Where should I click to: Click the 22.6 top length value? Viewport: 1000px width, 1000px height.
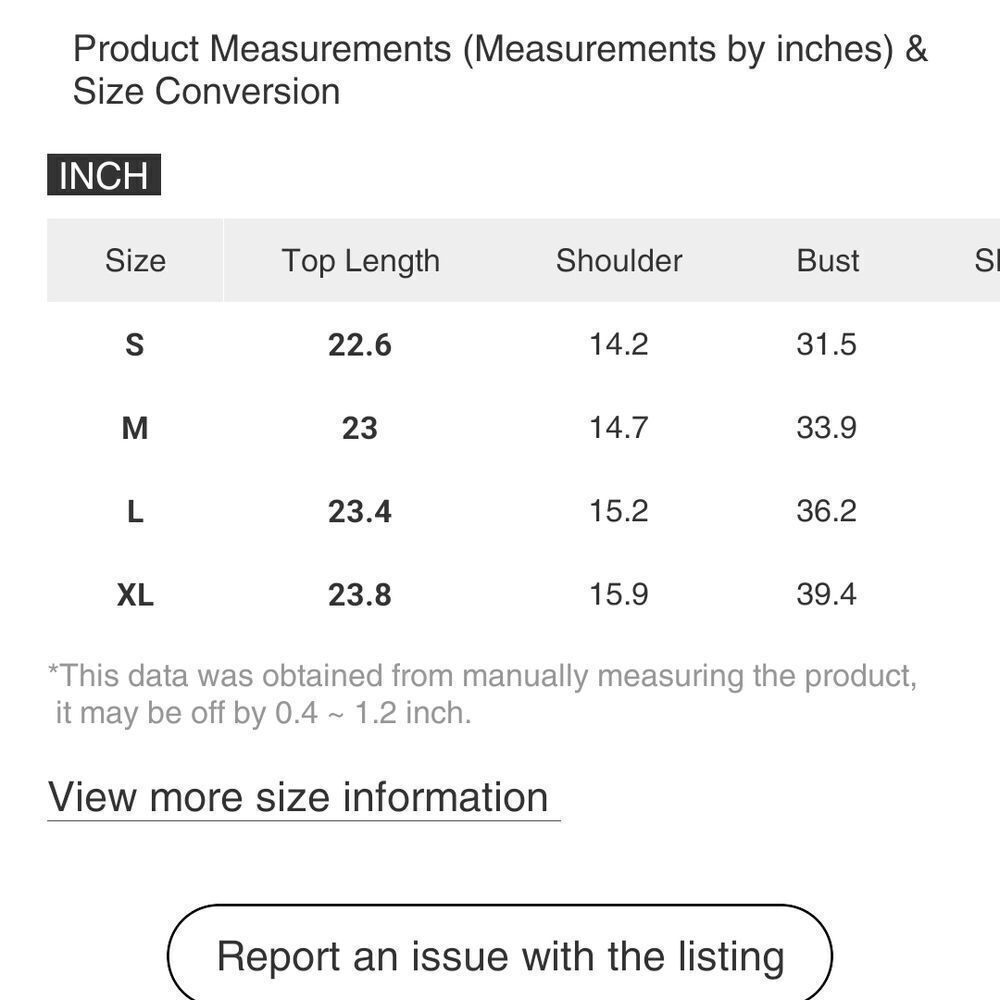click(x=360, y=345)
